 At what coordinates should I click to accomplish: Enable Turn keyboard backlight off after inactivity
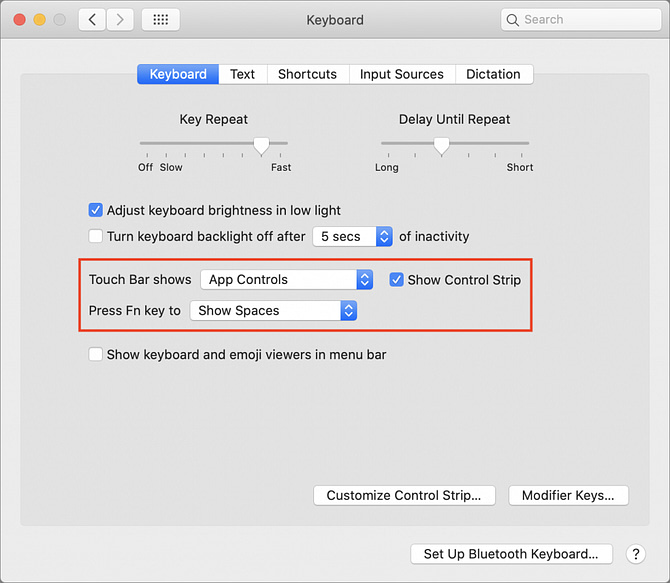[x=96, y=236]
